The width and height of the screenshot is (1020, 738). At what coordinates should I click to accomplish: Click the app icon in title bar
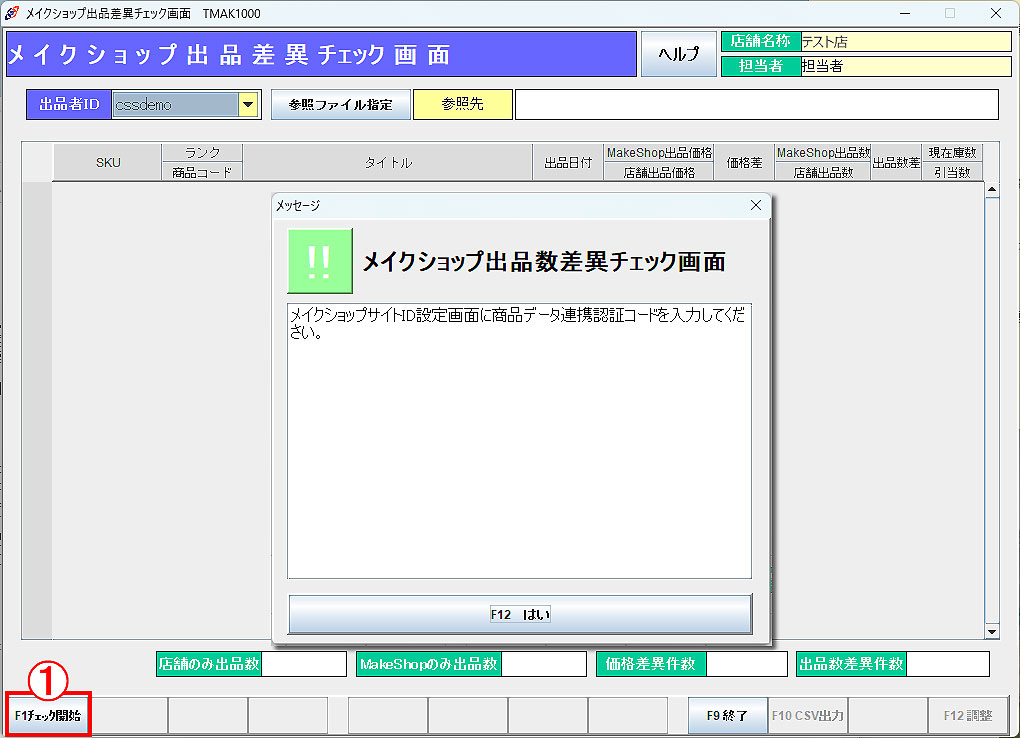click(x=12, y=13)
